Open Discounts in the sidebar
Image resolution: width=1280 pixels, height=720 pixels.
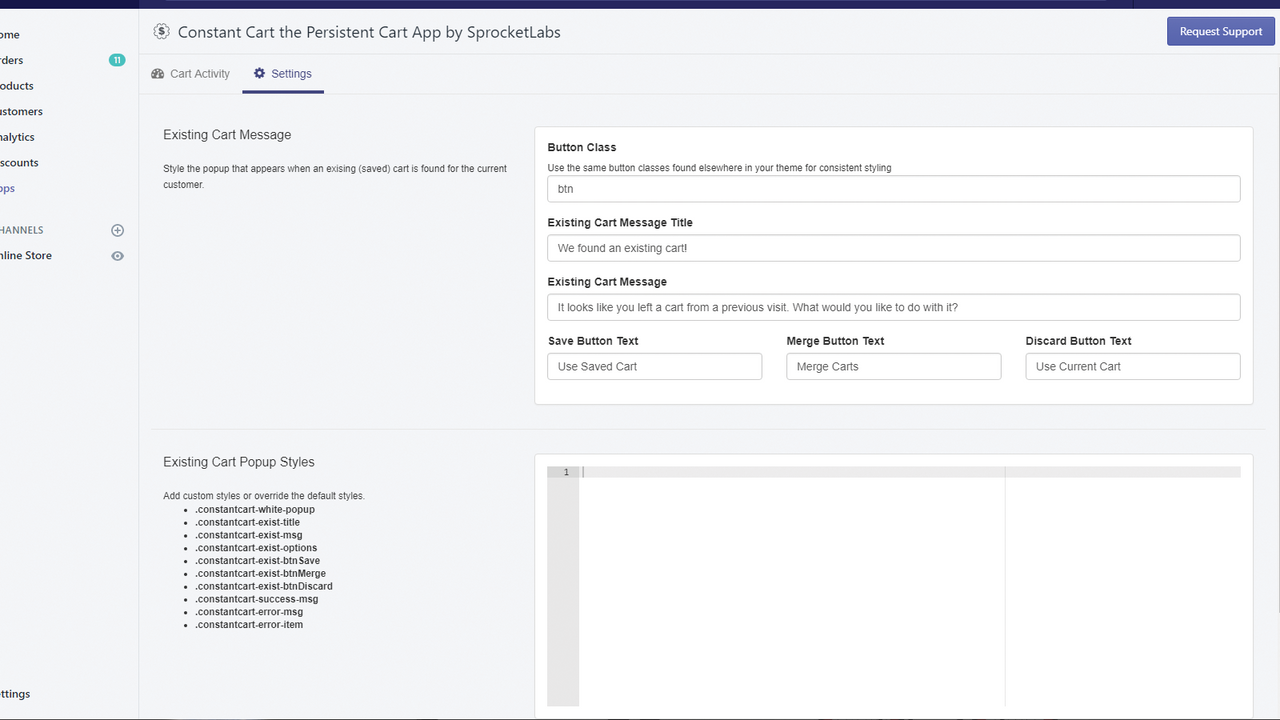coord(18,162)
